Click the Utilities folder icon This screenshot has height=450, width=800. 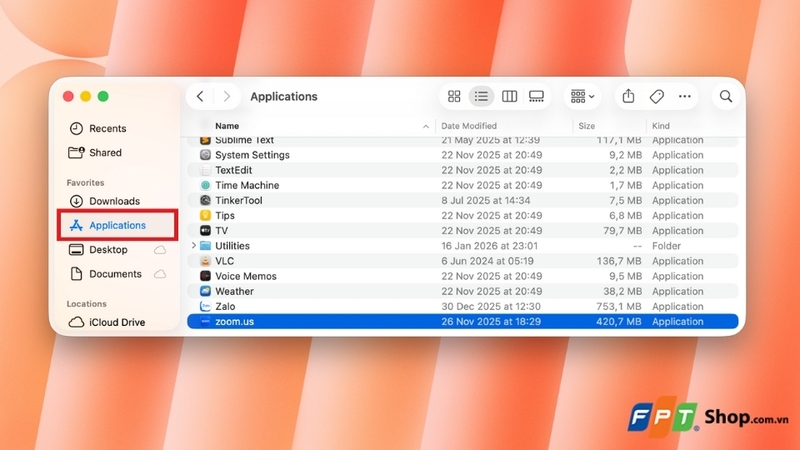[205, 246]
